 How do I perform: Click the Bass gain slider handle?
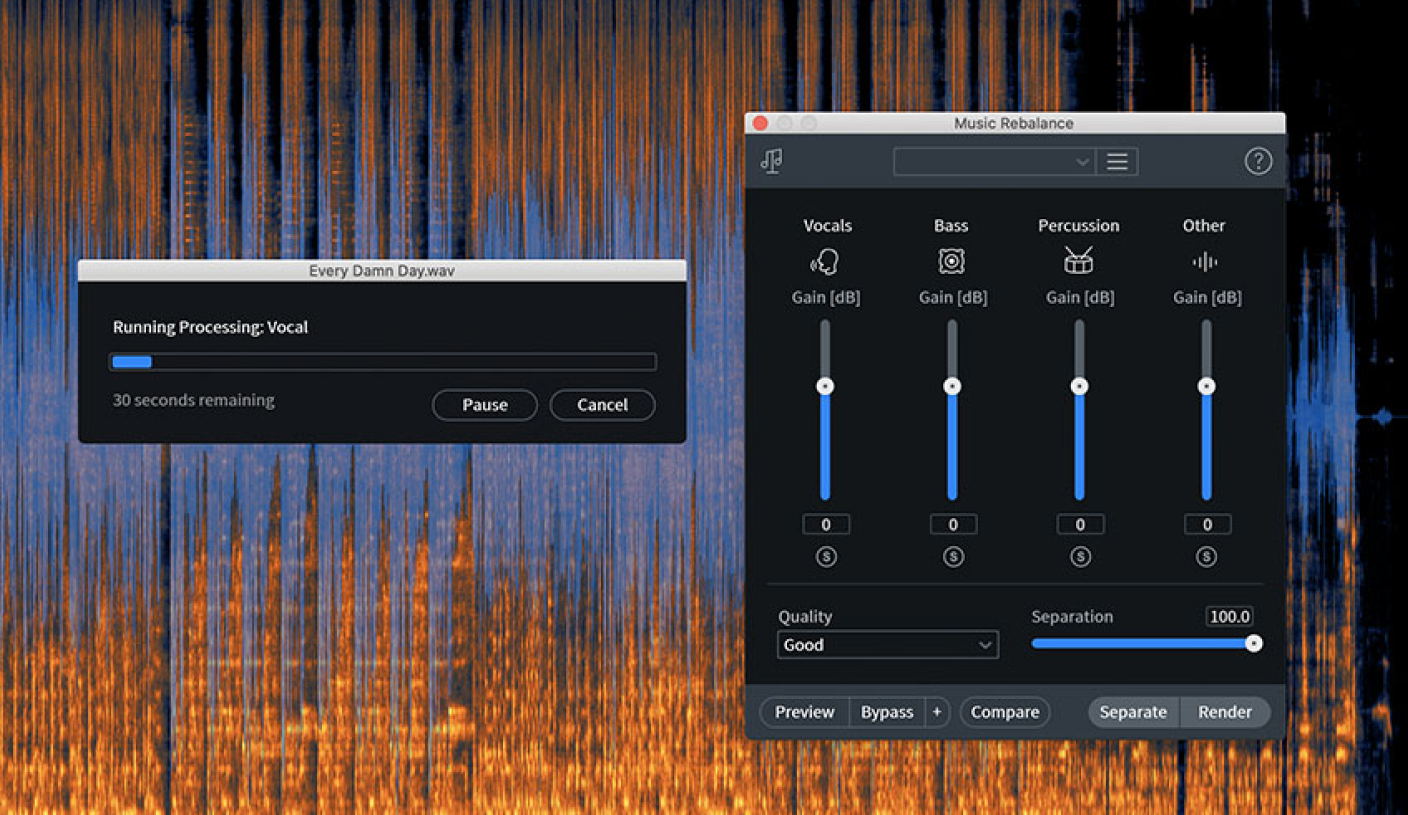click(952, 386)
